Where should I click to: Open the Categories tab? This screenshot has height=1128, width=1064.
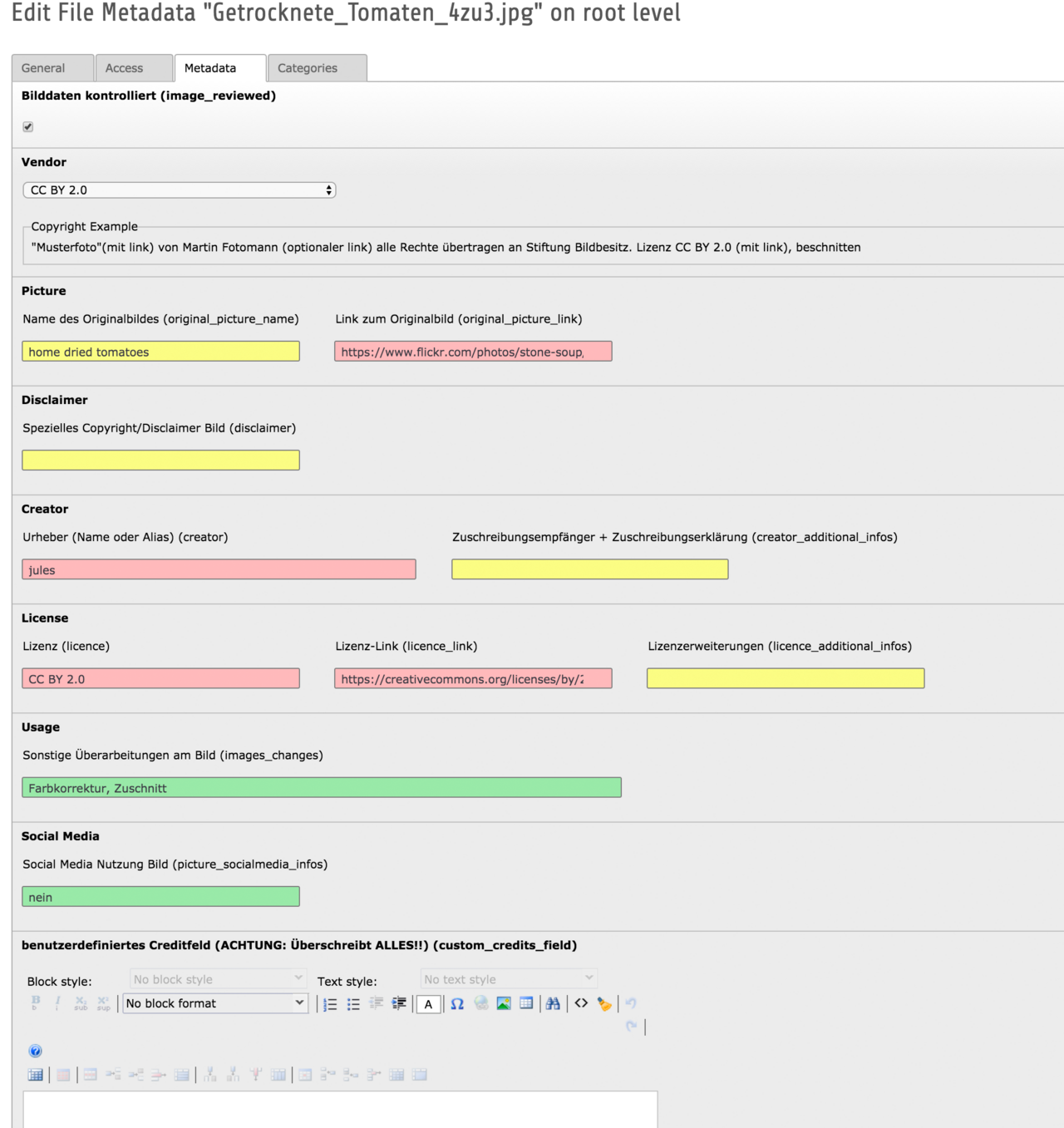coord(318,68)
